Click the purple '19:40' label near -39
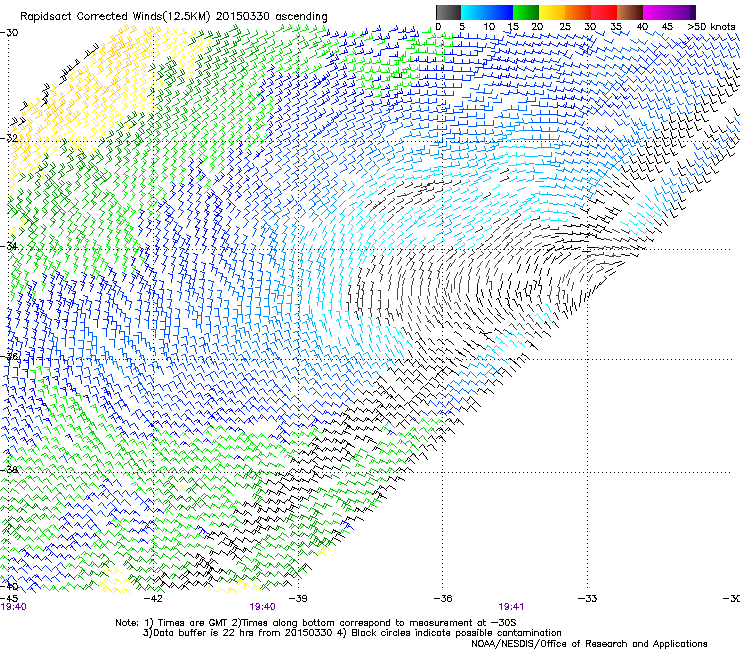Screen dimensions: 740x650 (x=262, y=607)
